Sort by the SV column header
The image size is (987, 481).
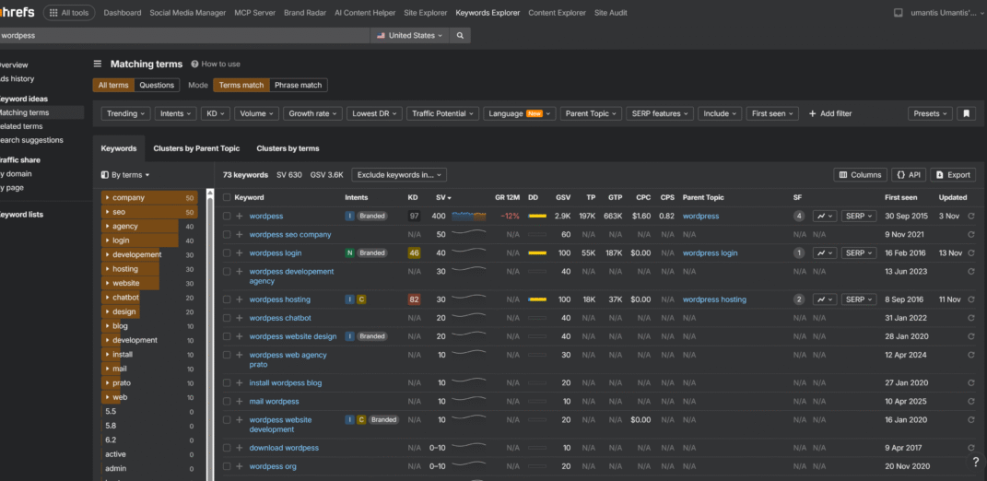443,197
